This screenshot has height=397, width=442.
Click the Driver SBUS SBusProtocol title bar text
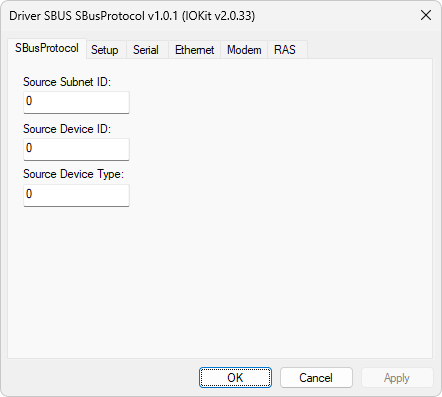(x=132, y=16)
